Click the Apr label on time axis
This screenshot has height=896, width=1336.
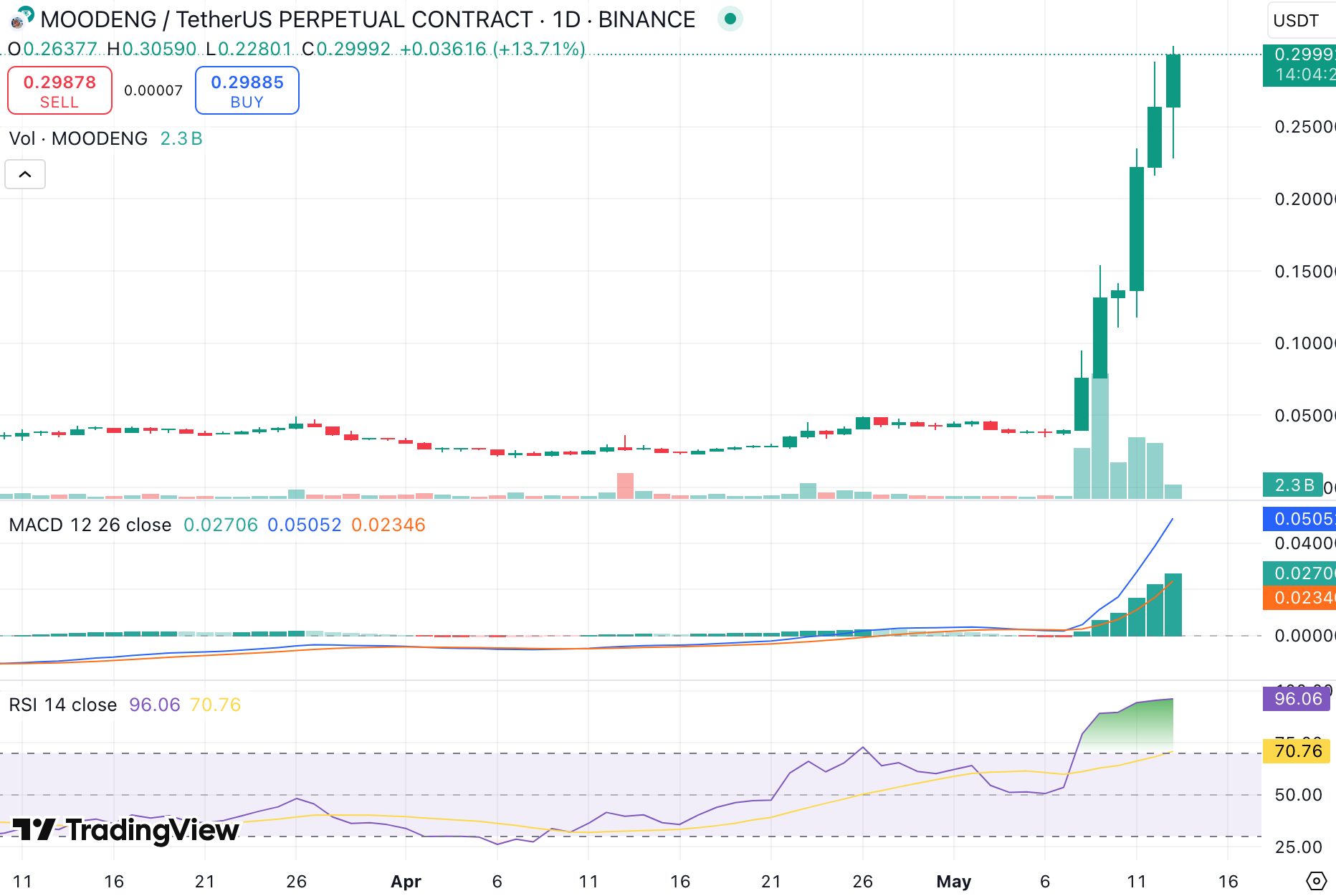pos(406,881)
